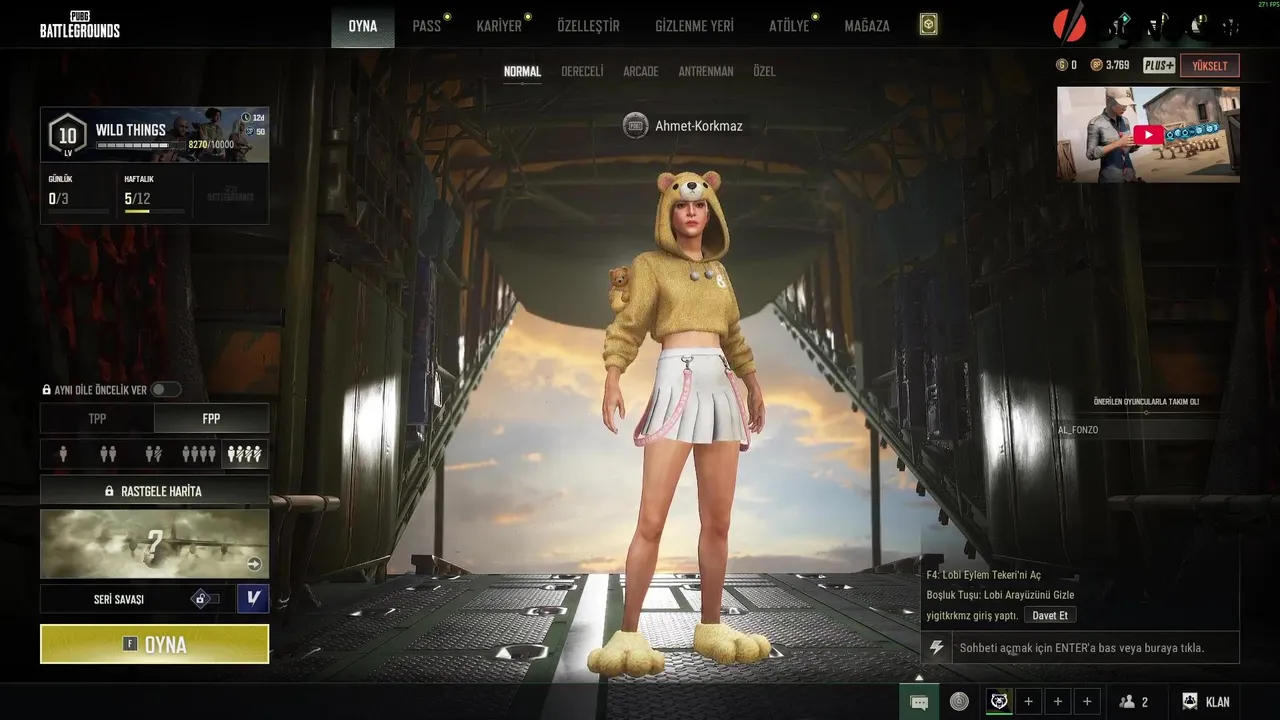
Task: Click the arrow icon on the map preview
Action: [254, 564]
